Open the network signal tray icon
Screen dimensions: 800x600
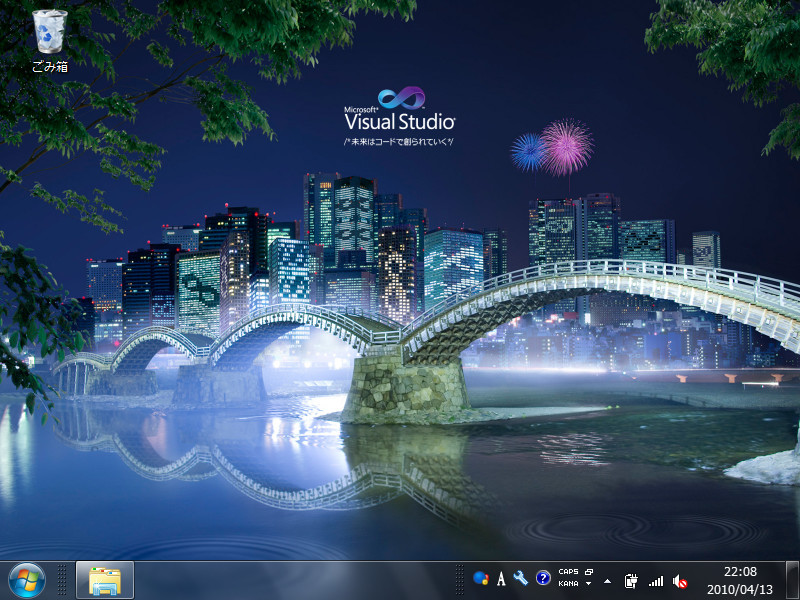click(x=656, y=581)
